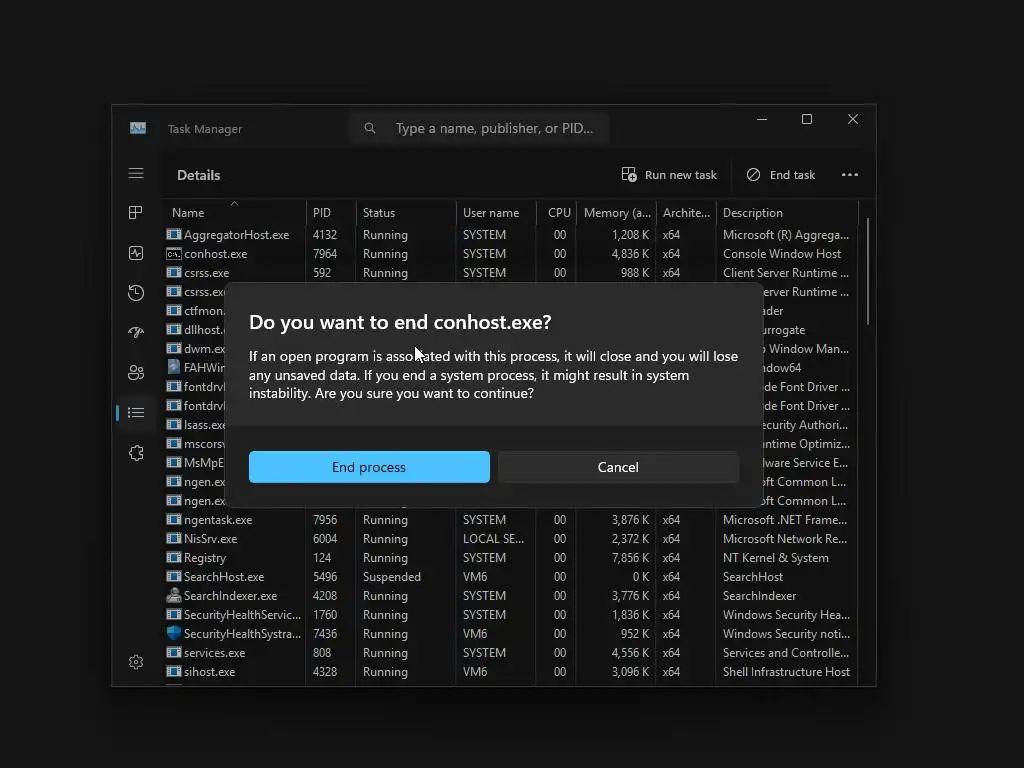1024x768 pixels.
Task: Click the 7,856 K memory value
Action: click(630, 558)
